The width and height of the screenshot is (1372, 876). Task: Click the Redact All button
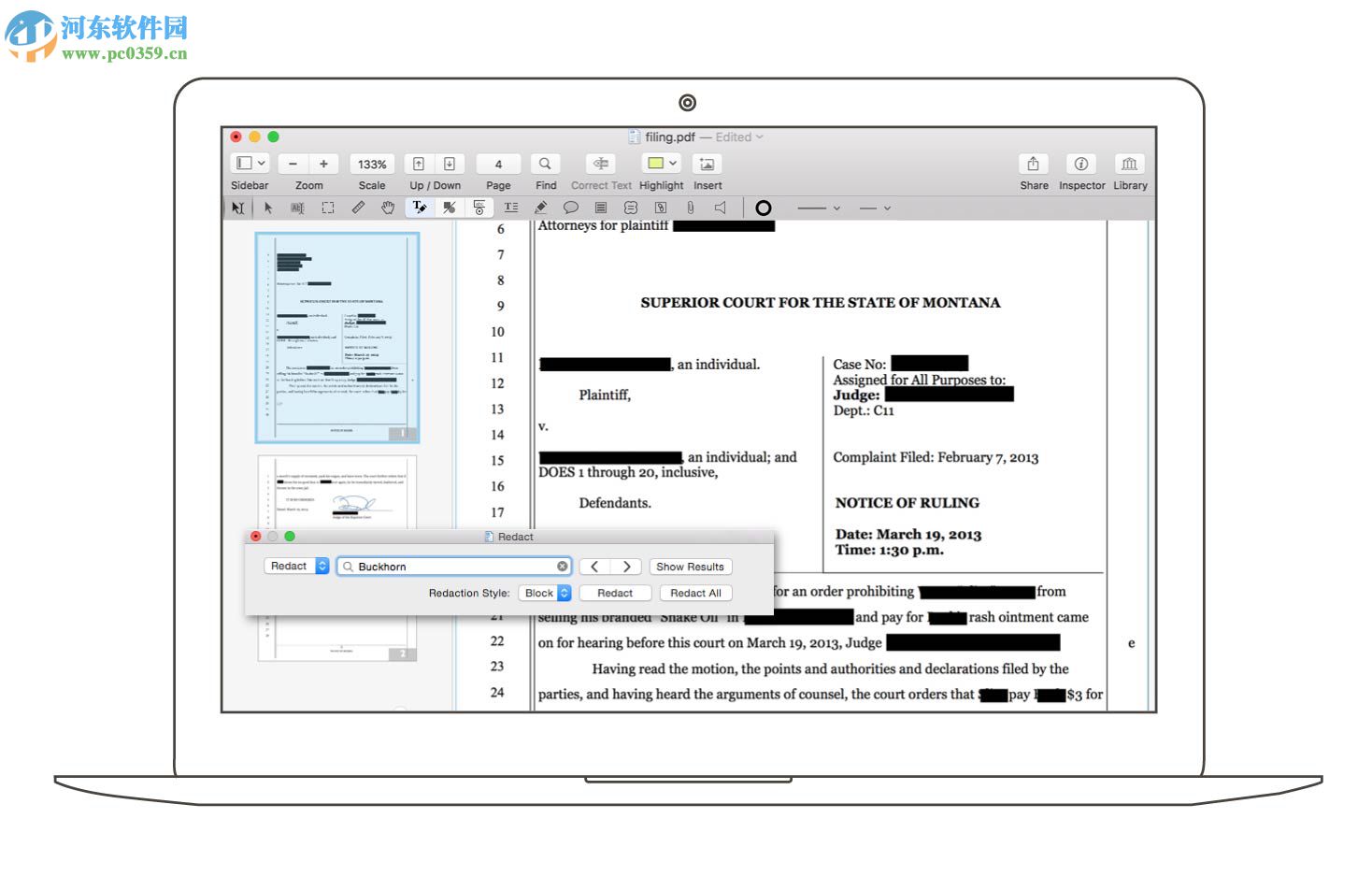(x=694, y=593)
